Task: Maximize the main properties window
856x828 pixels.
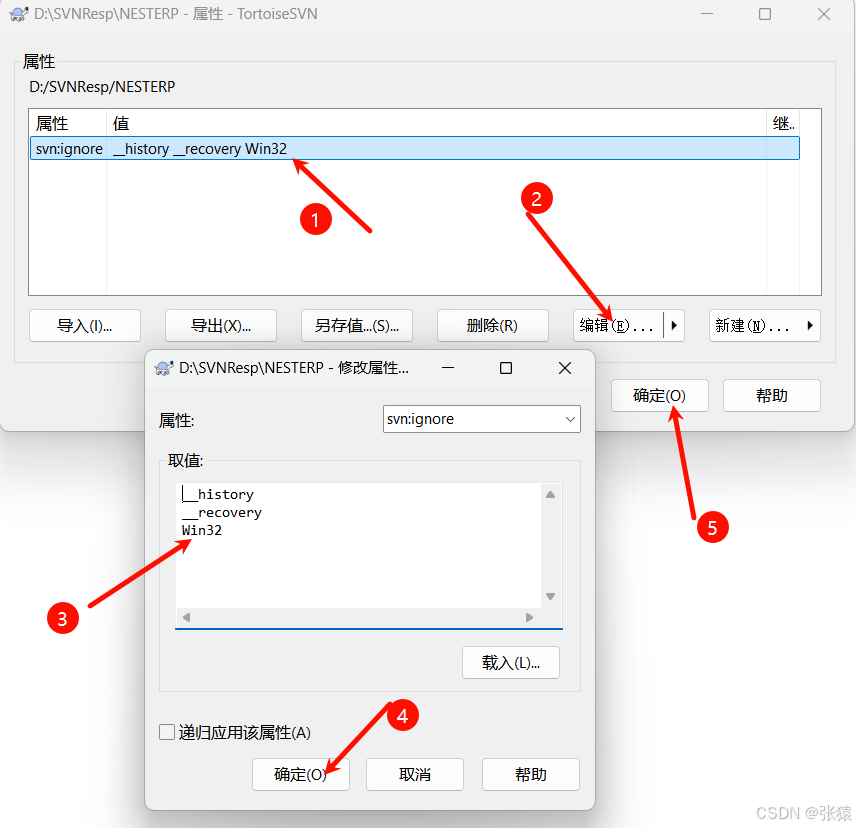Action: point(765,15)
